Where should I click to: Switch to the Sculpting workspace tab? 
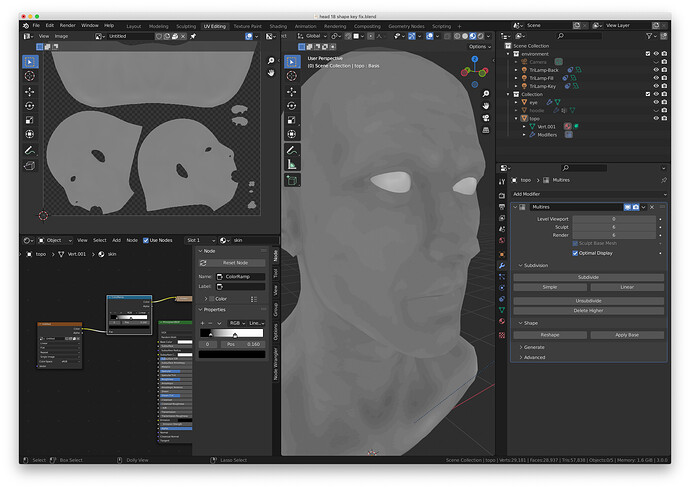186,26
